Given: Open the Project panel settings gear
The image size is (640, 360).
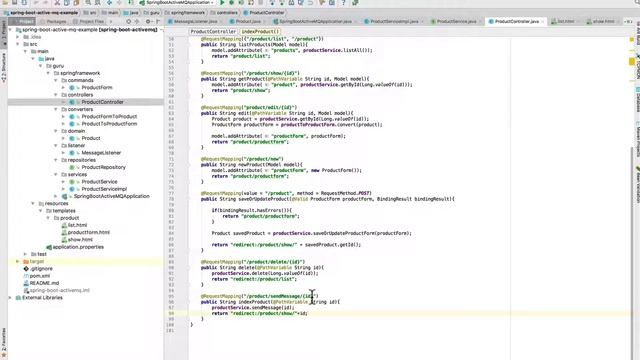Looking at the screenshot, I should pos(148,21).
